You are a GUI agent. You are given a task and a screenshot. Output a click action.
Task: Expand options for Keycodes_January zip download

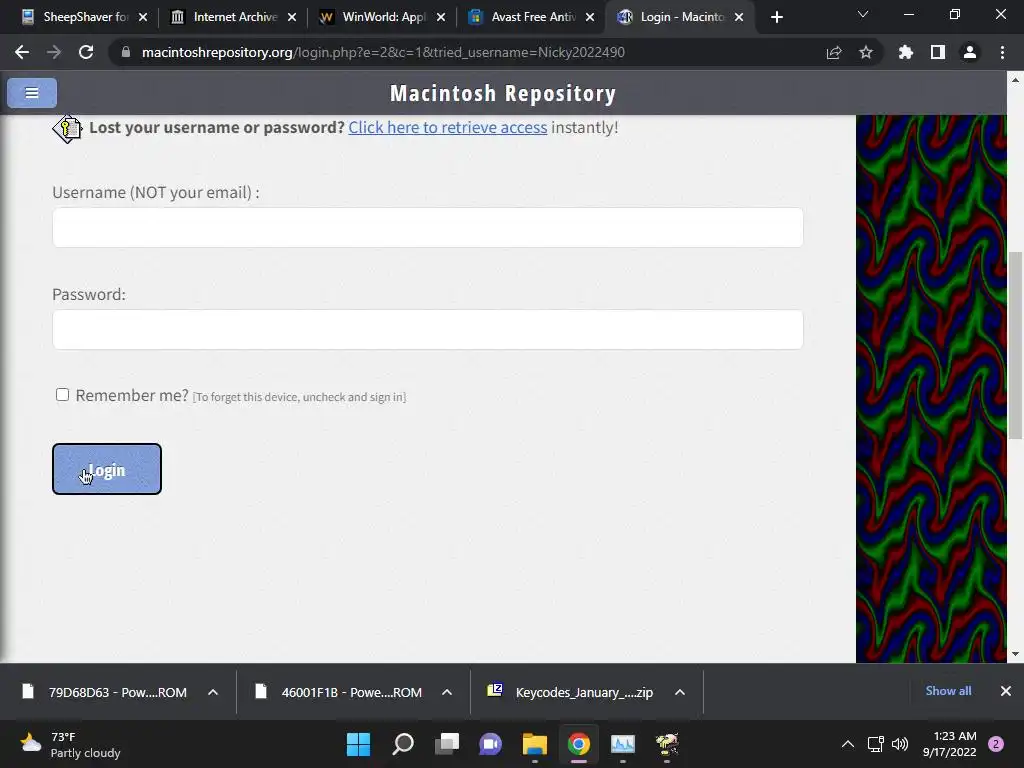680,692
